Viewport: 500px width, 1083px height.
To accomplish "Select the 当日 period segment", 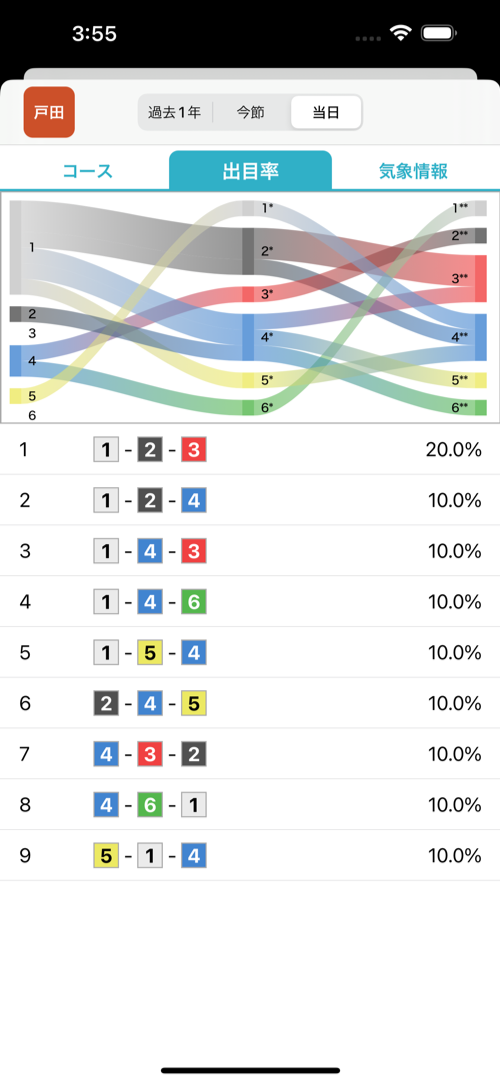I will click(326, 113).
